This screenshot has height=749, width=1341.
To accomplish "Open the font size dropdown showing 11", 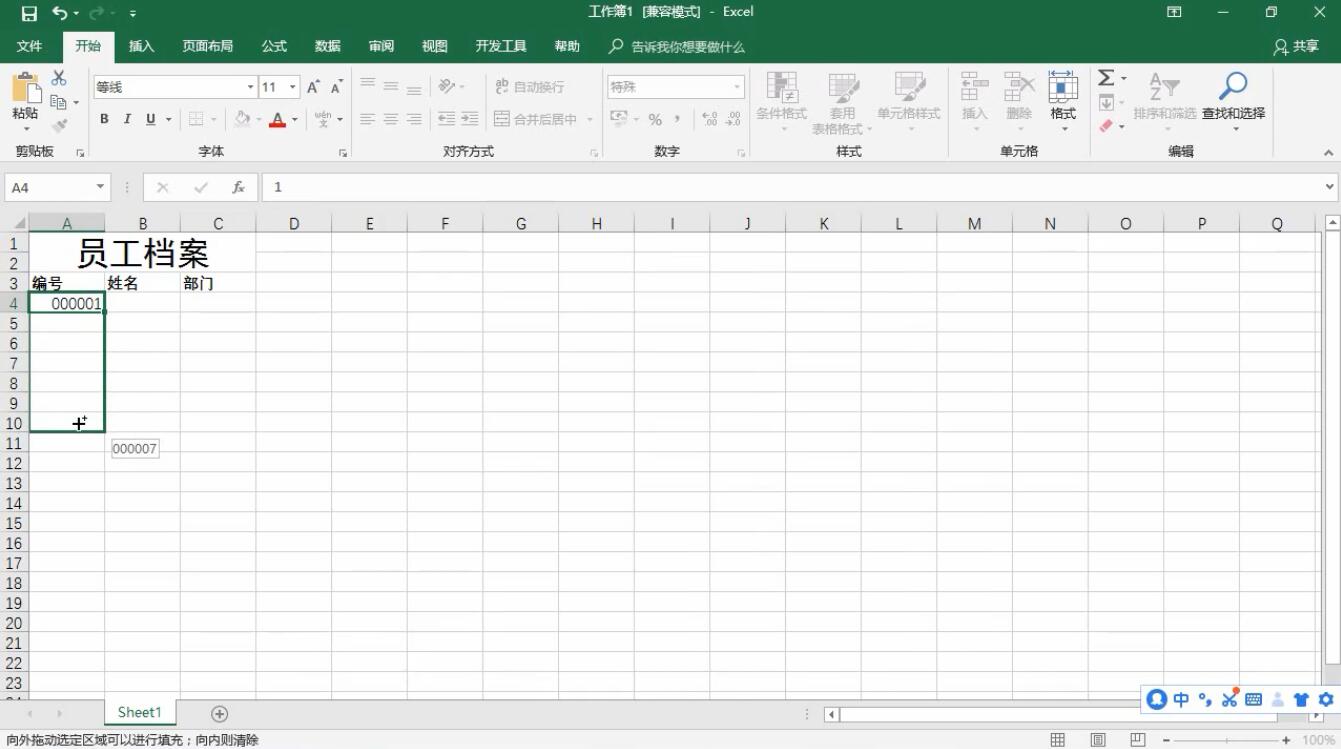I will pyautogui.click(x=293, y=87).
